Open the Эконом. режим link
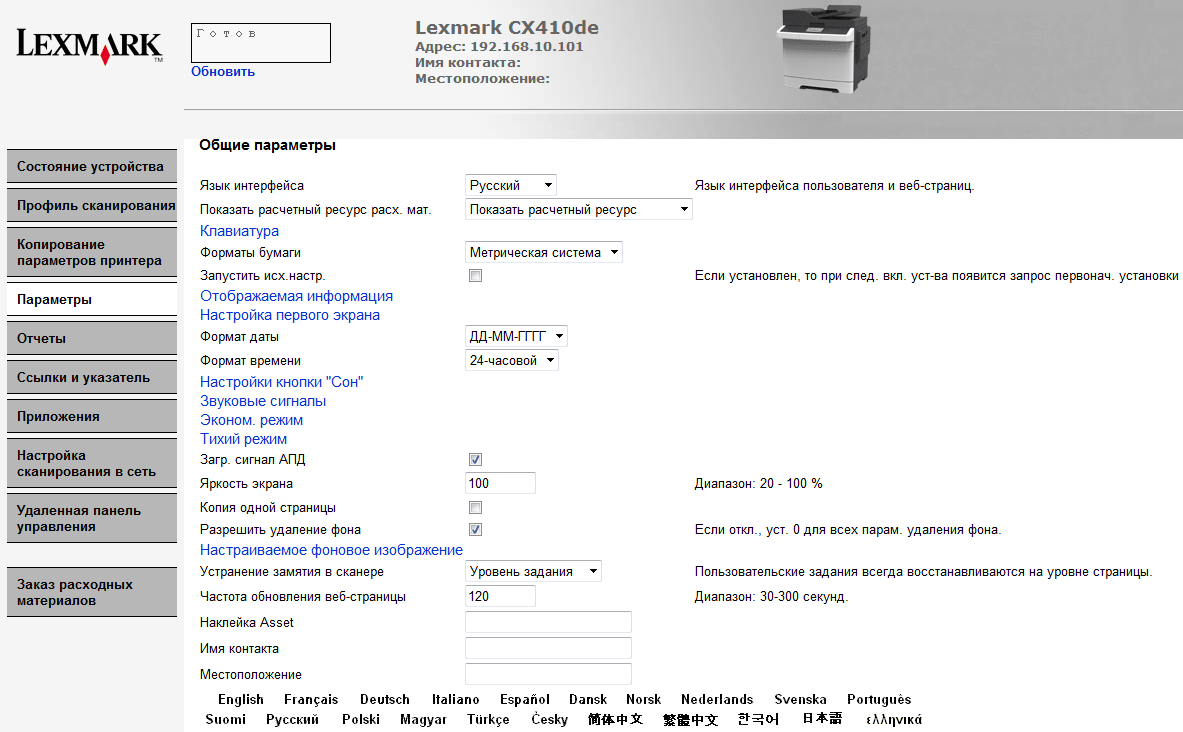Viewport: 1183px width, 732px height. click(x=251, y=420)
